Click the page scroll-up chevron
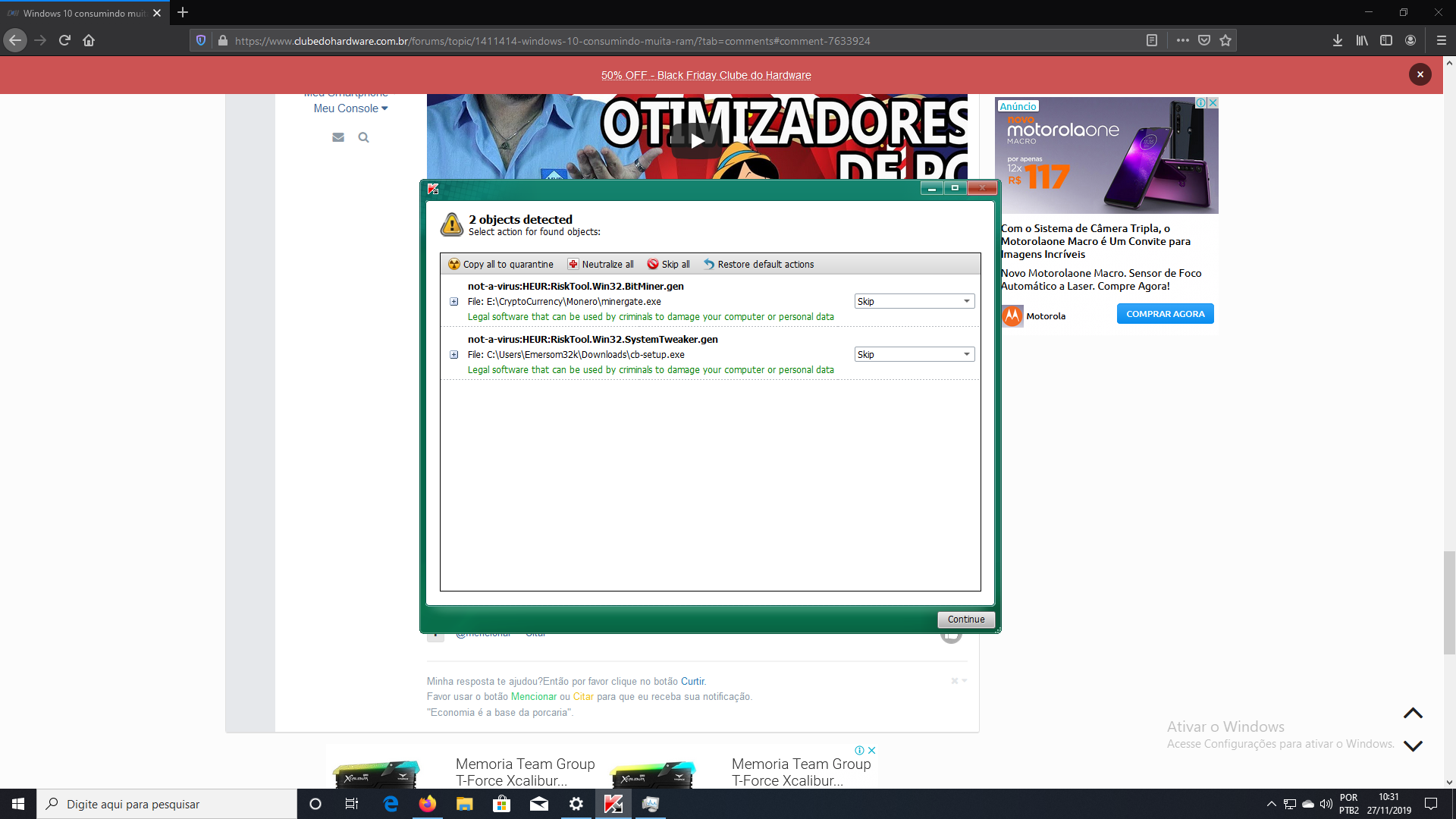This screenshot has width=1456, height=819. click(x=1413, y=714)
